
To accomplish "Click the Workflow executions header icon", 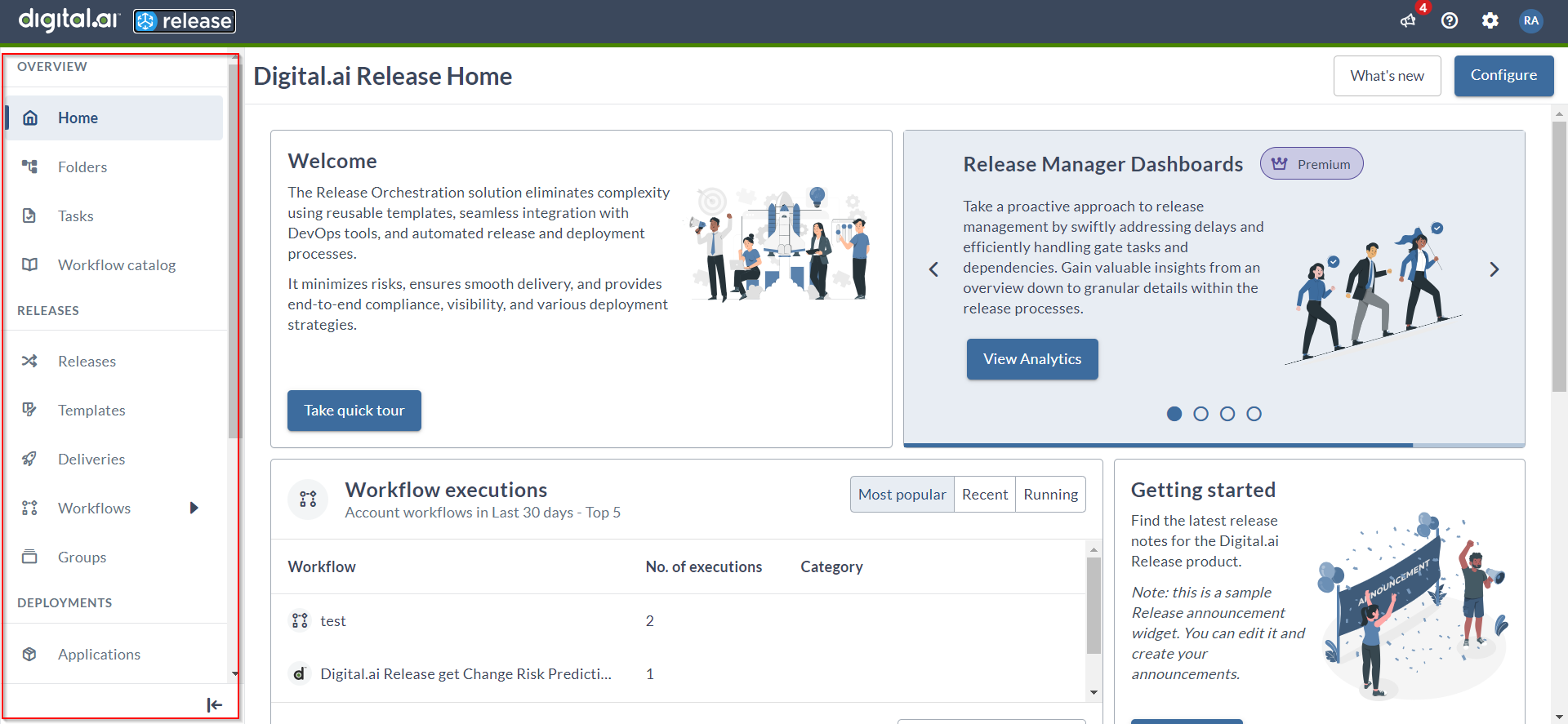I will pos(308,500).
